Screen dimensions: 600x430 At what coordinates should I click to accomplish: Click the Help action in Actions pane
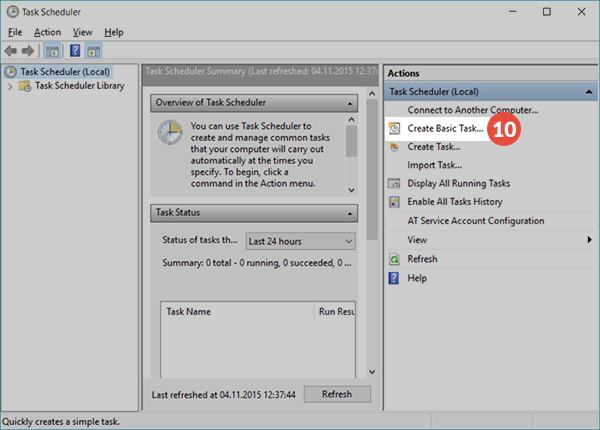pos(417,278)
